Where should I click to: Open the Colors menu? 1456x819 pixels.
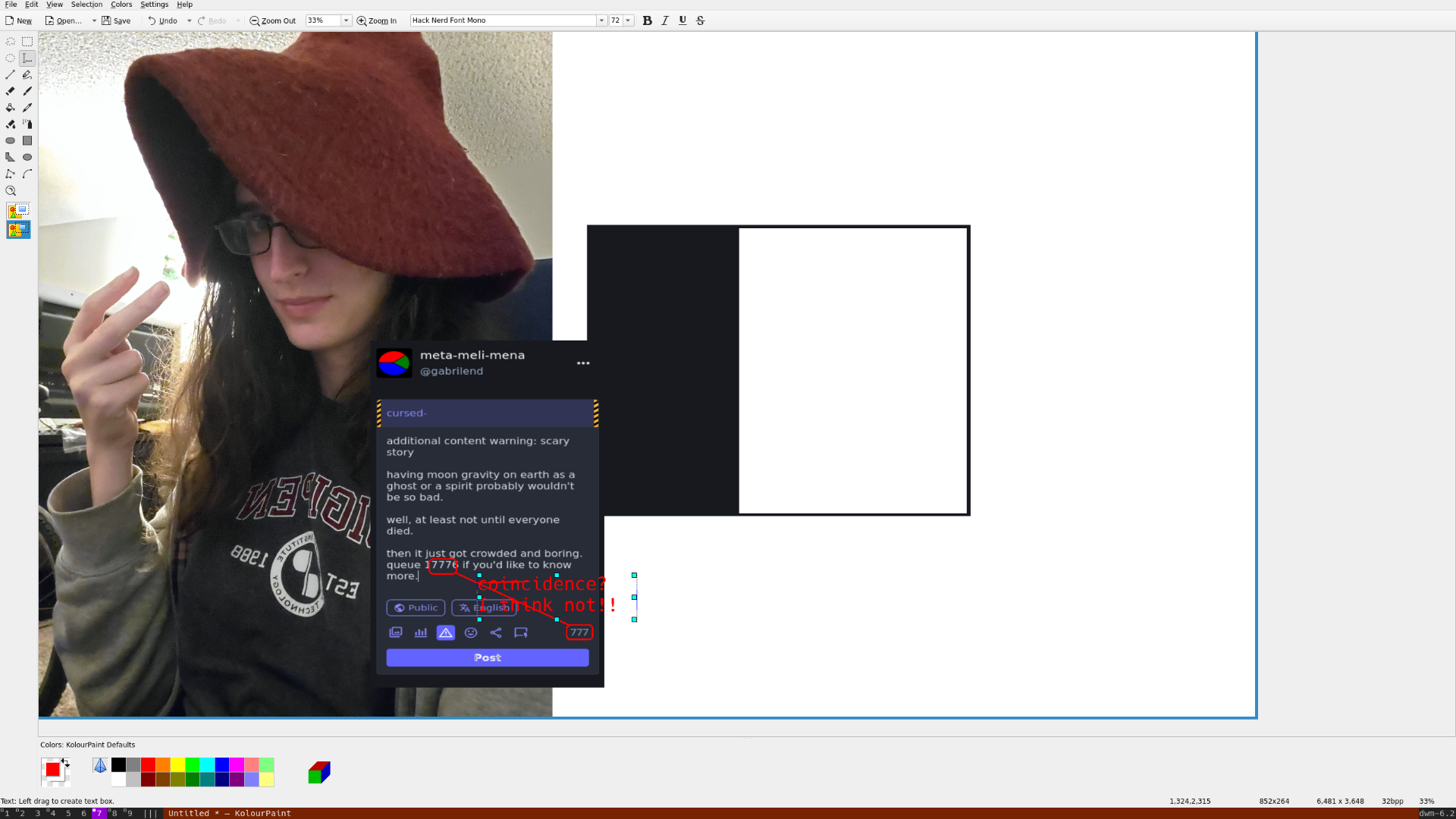tap(121, 5)
